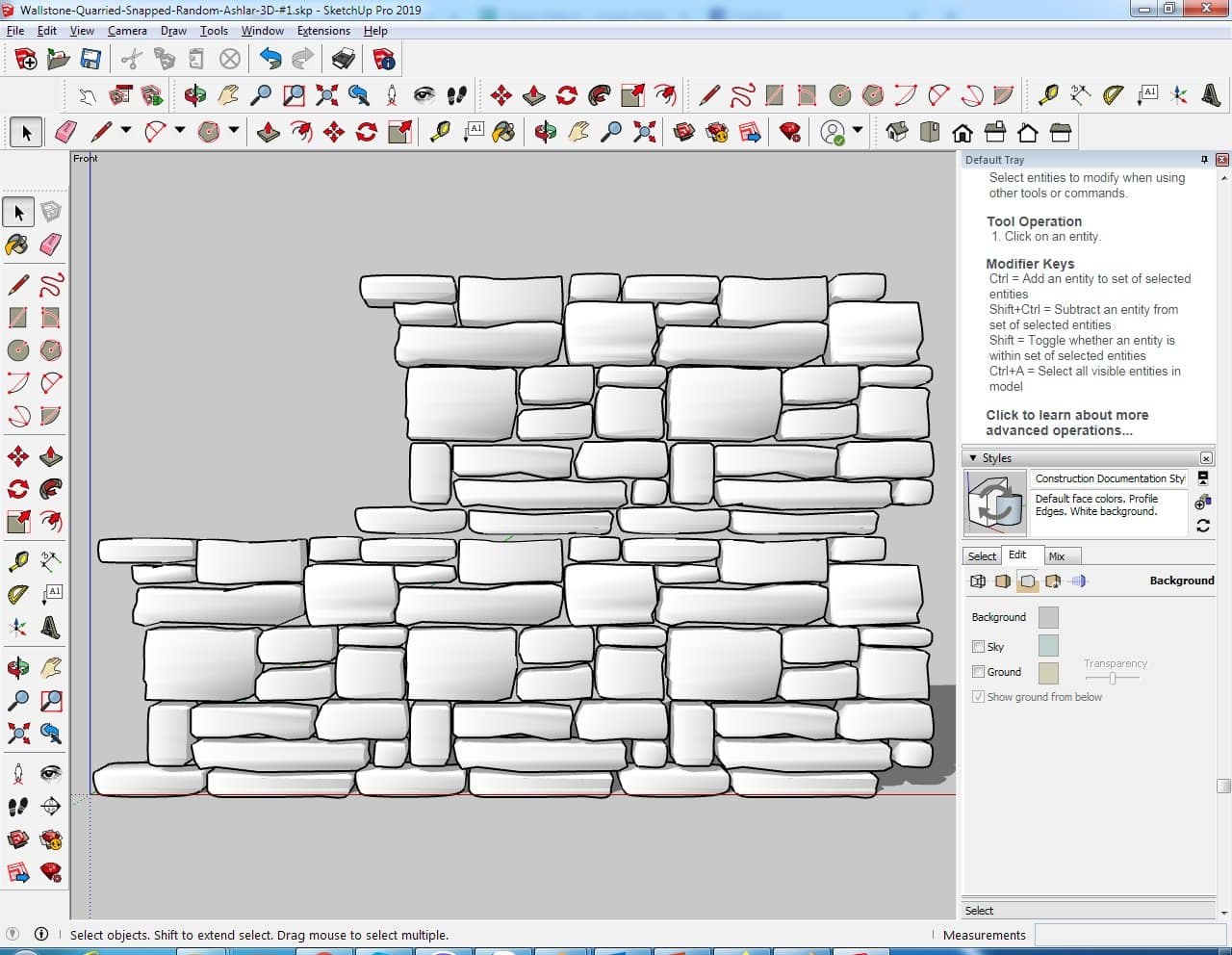Choose the Walk footprints tool in left toolbar

[x=18, y=807]
